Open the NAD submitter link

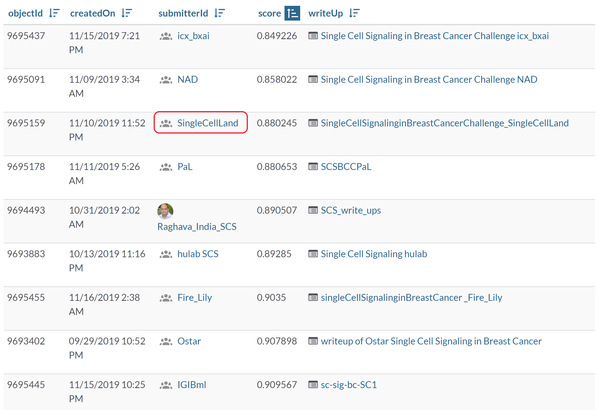(188, 79)
